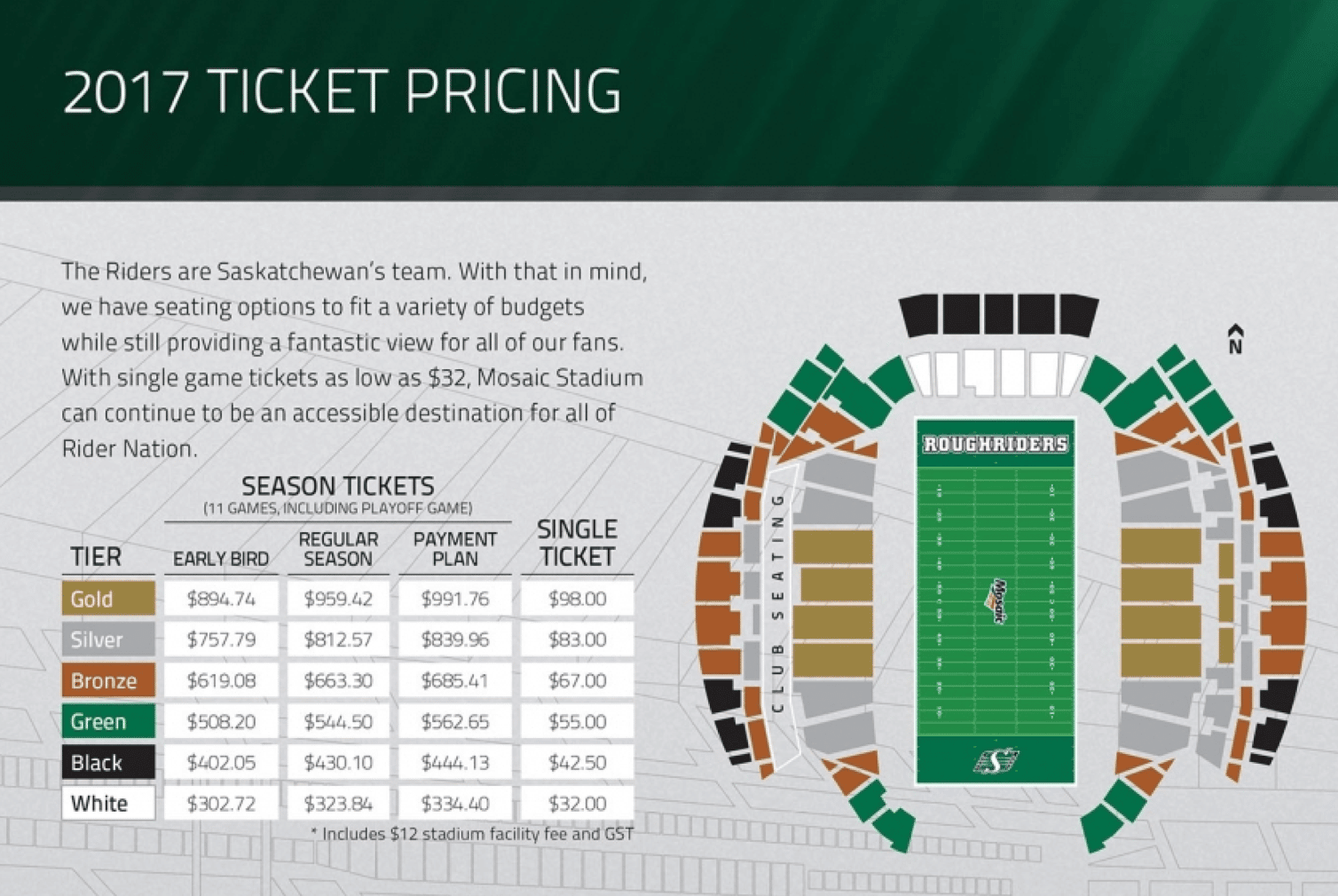
Task: Click the White regular season price $323.84
Action: [x=338, y=804]
